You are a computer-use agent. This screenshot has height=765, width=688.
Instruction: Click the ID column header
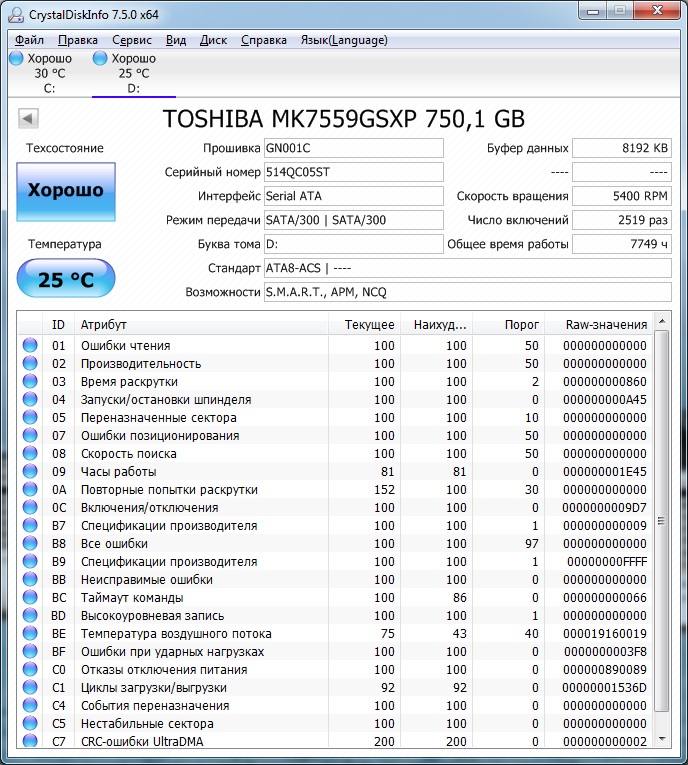tap(59, 324)
